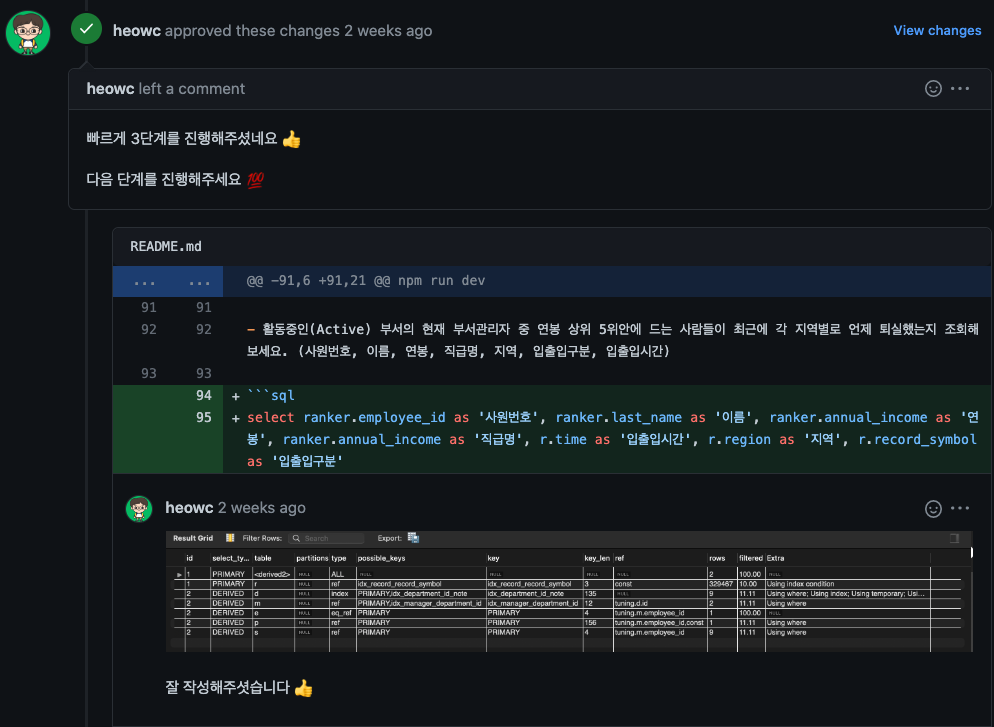This screenshot has width=994, height=727.
Task: Open heowc profile link in approval line
Action: [x=137, y=30]
